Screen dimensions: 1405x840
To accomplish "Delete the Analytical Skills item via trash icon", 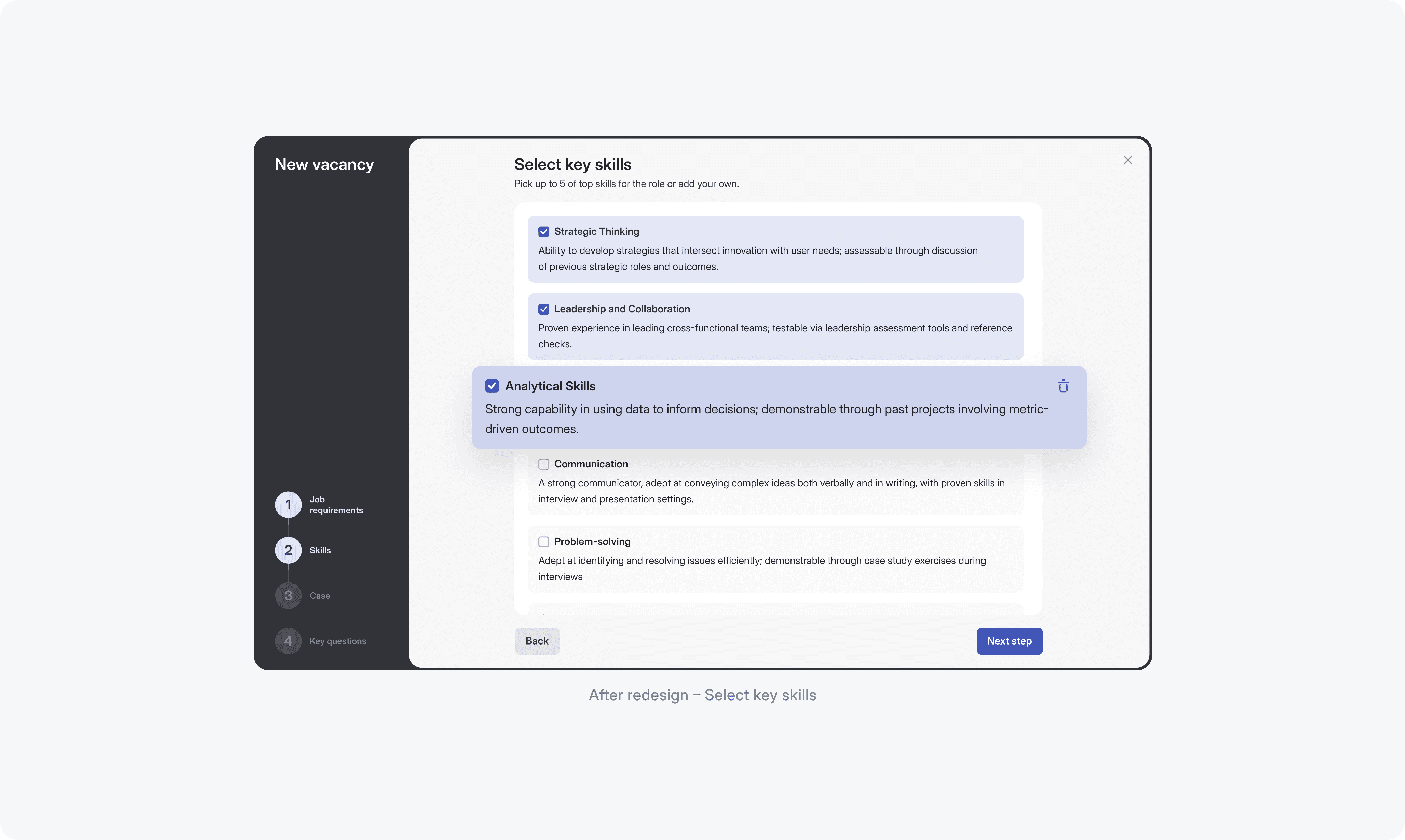I will click(1063, 386).
